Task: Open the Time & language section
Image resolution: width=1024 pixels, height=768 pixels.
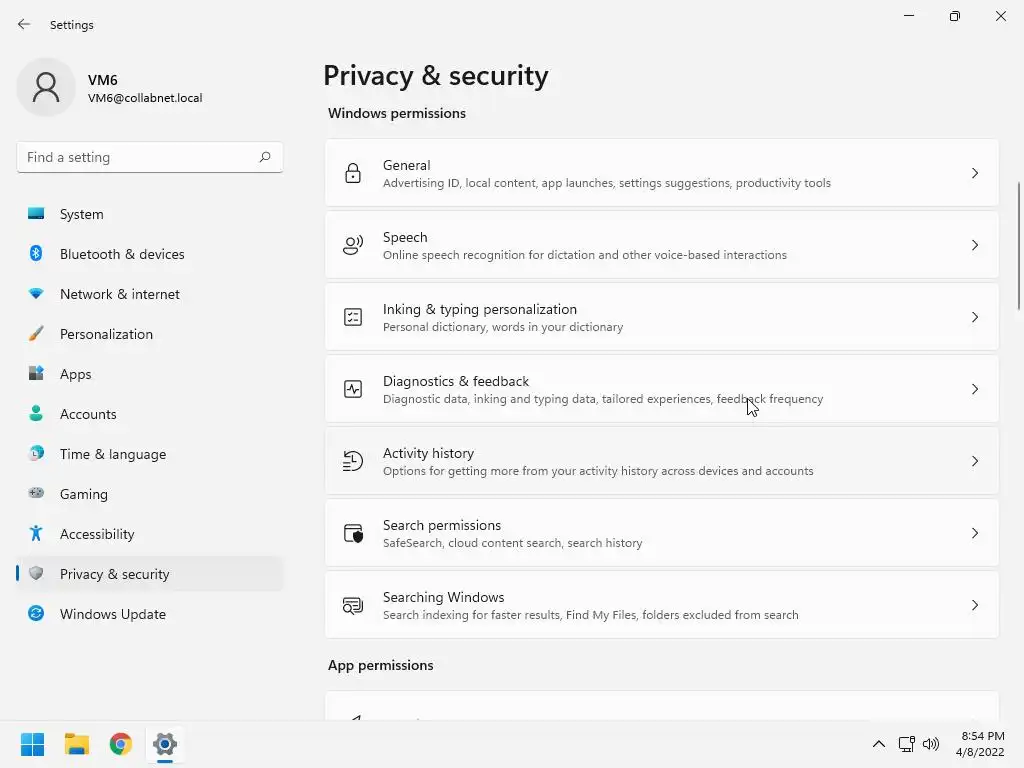Action: [x=113, y=454]
